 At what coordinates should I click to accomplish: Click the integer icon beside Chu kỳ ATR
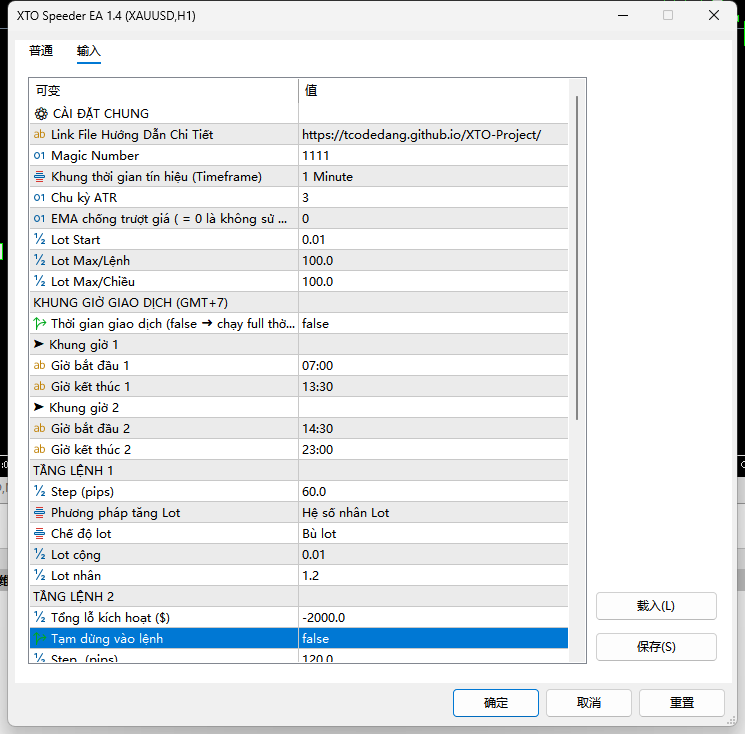[39, 198]
